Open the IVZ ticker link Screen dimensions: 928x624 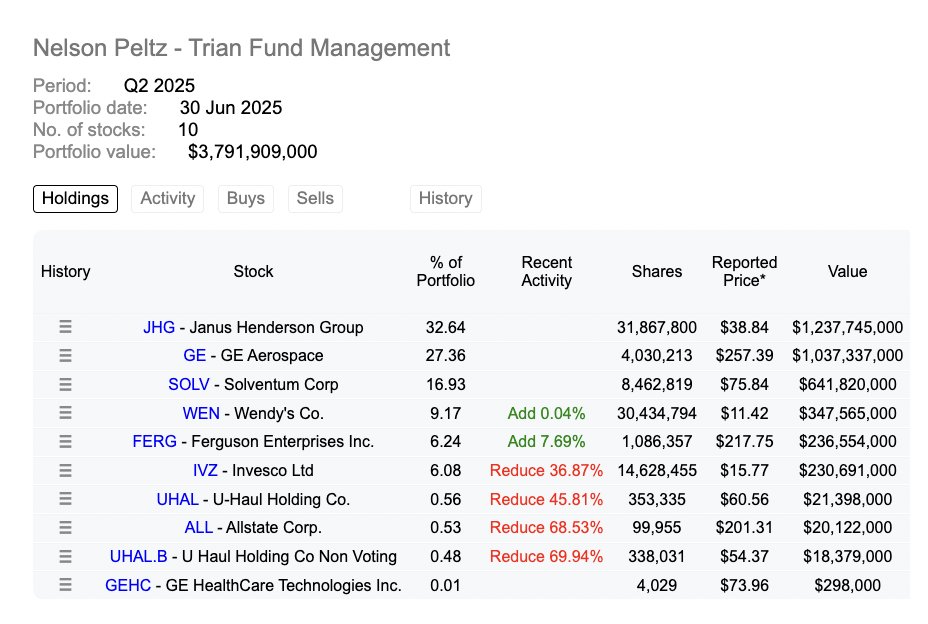(205, 471)
